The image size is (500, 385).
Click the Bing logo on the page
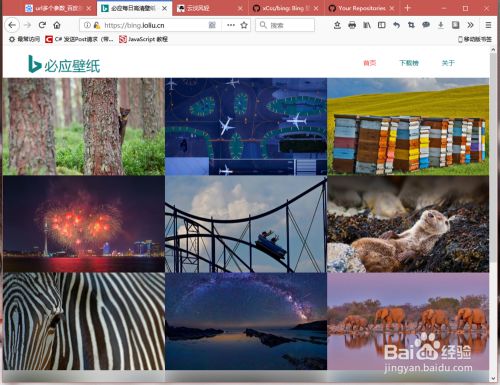click(64, 64)
